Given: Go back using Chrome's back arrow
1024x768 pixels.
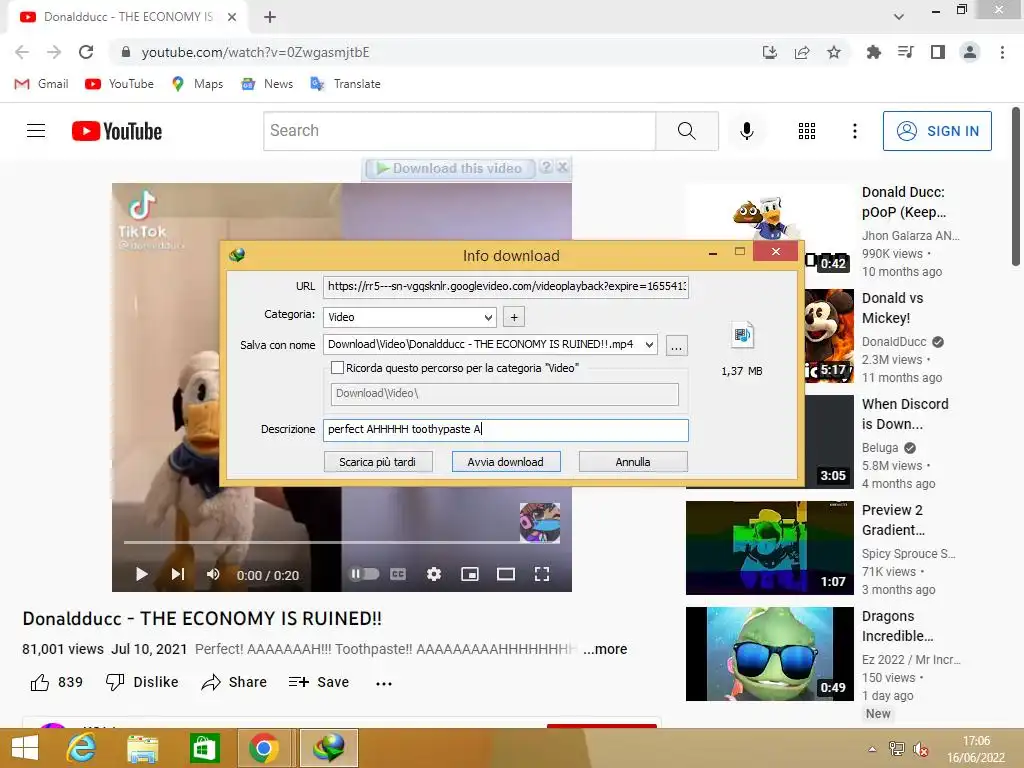Looking at the screenshot, I should [x=22, y=52].
